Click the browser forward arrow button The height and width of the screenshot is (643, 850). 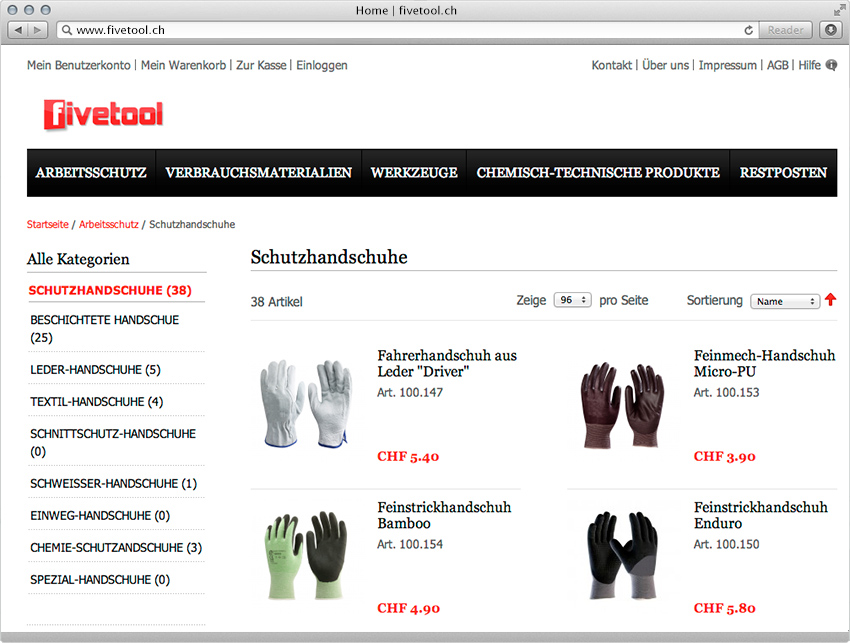click(37, 30)
